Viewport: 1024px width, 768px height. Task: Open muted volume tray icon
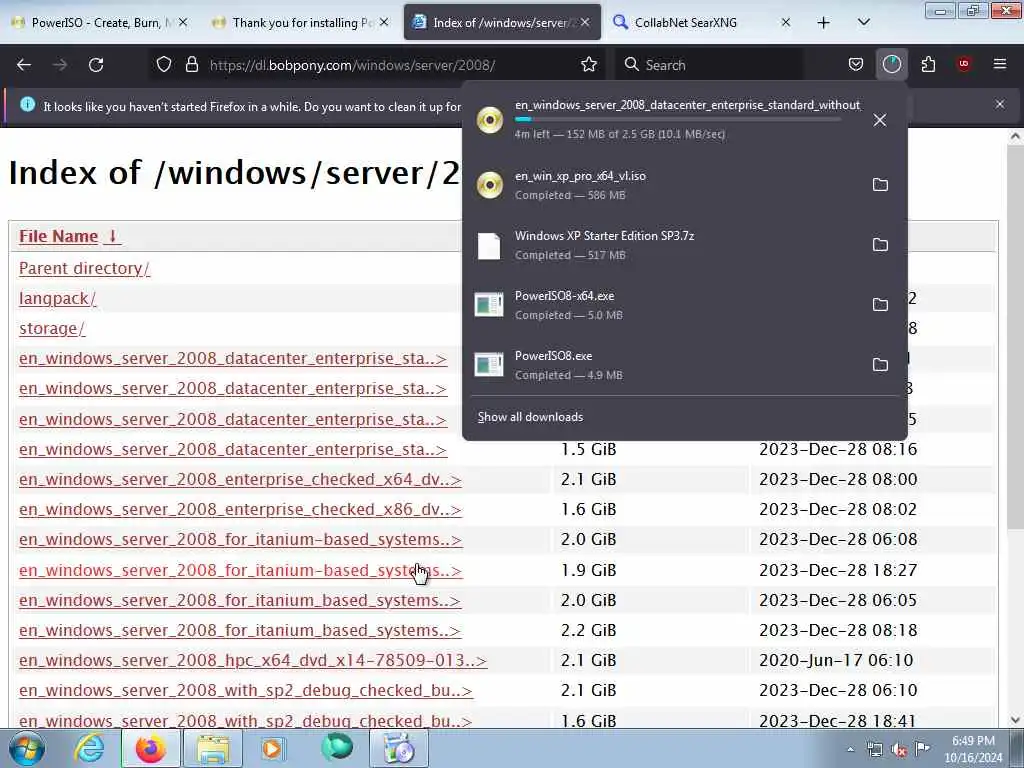point(899,750)
